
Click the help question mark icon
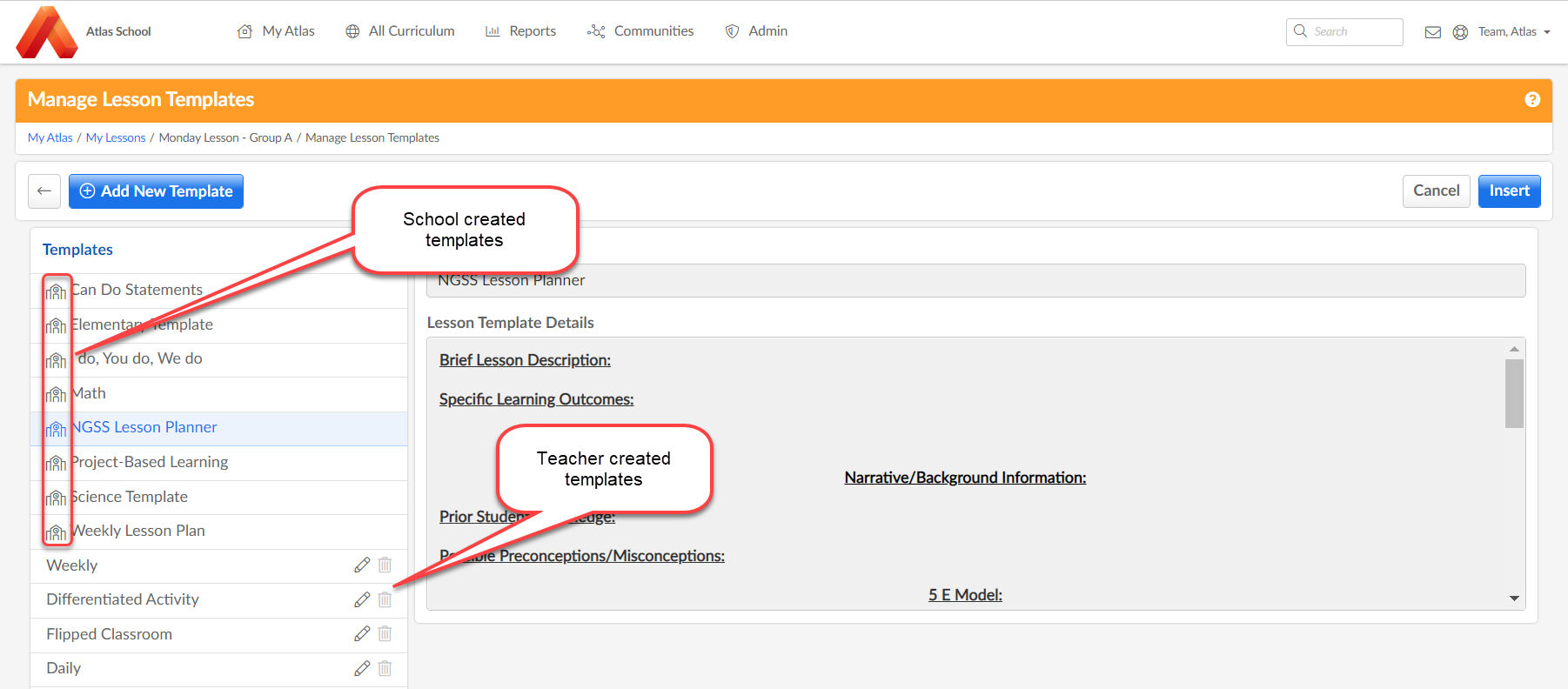point(1532,100)
